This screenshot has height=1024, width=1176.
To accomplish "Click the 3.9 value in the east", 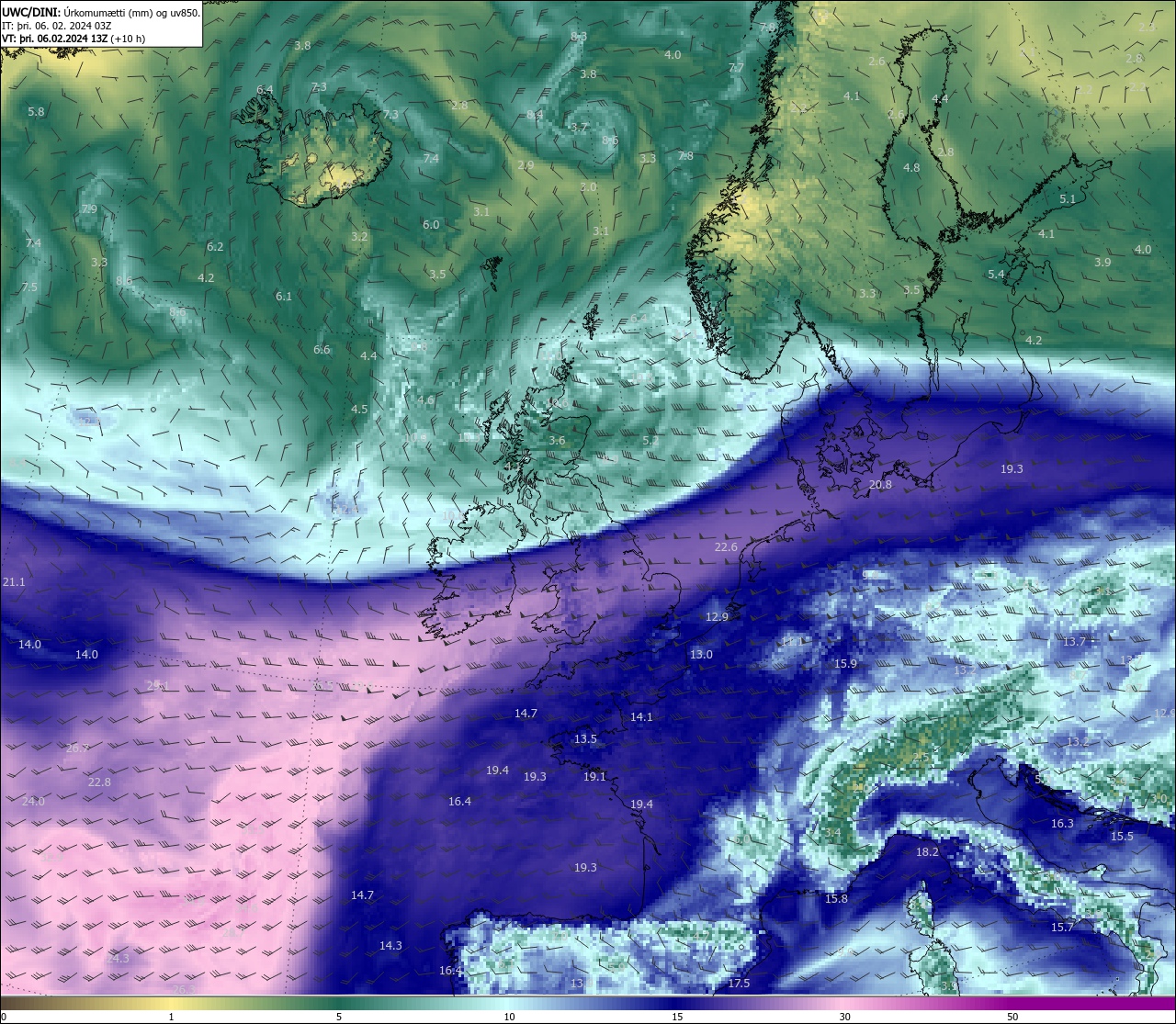I will coord(1102,262).
